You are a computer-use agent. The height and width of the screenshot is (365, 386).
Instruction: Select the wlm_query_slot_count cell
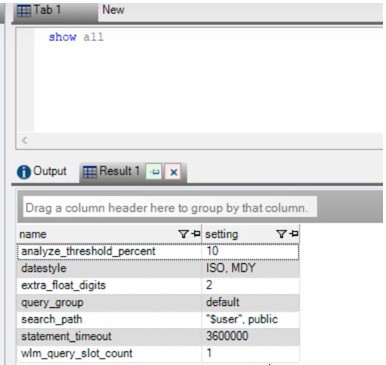109,354
